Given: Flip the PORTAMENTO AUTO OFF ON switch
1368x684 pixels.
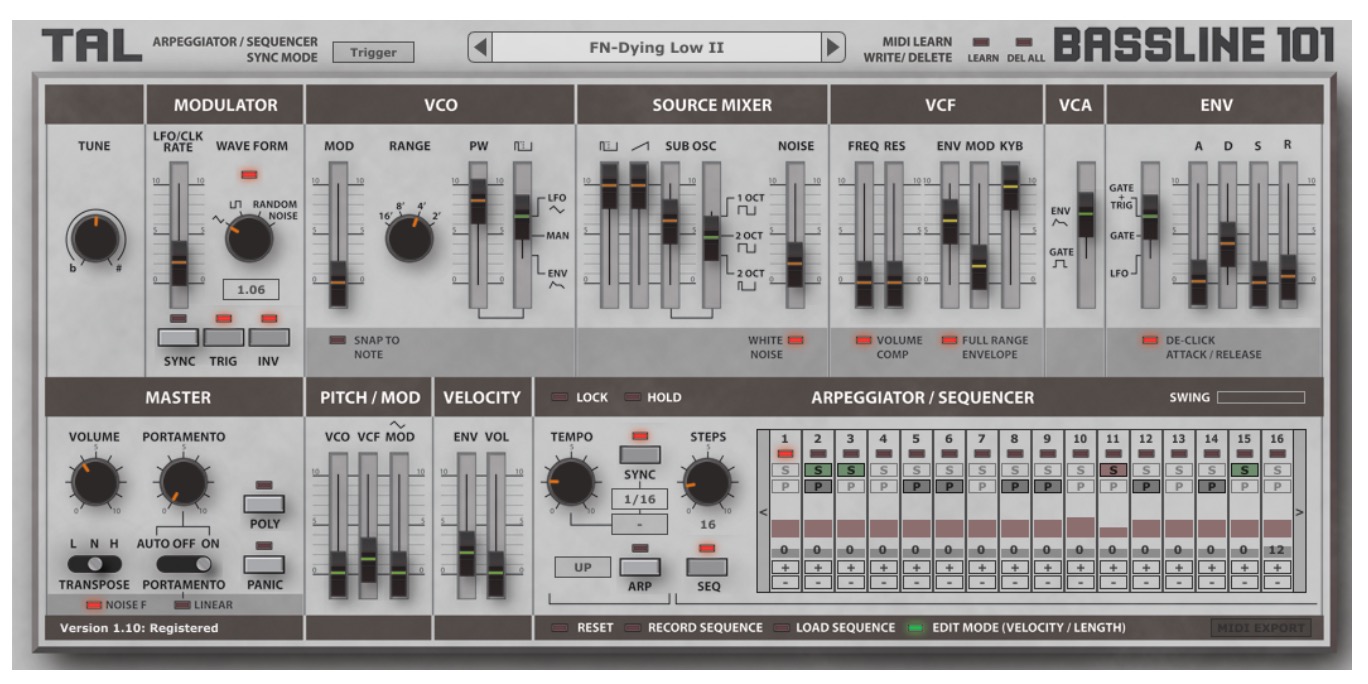Looking at the screenshot, I should point(183,565).
